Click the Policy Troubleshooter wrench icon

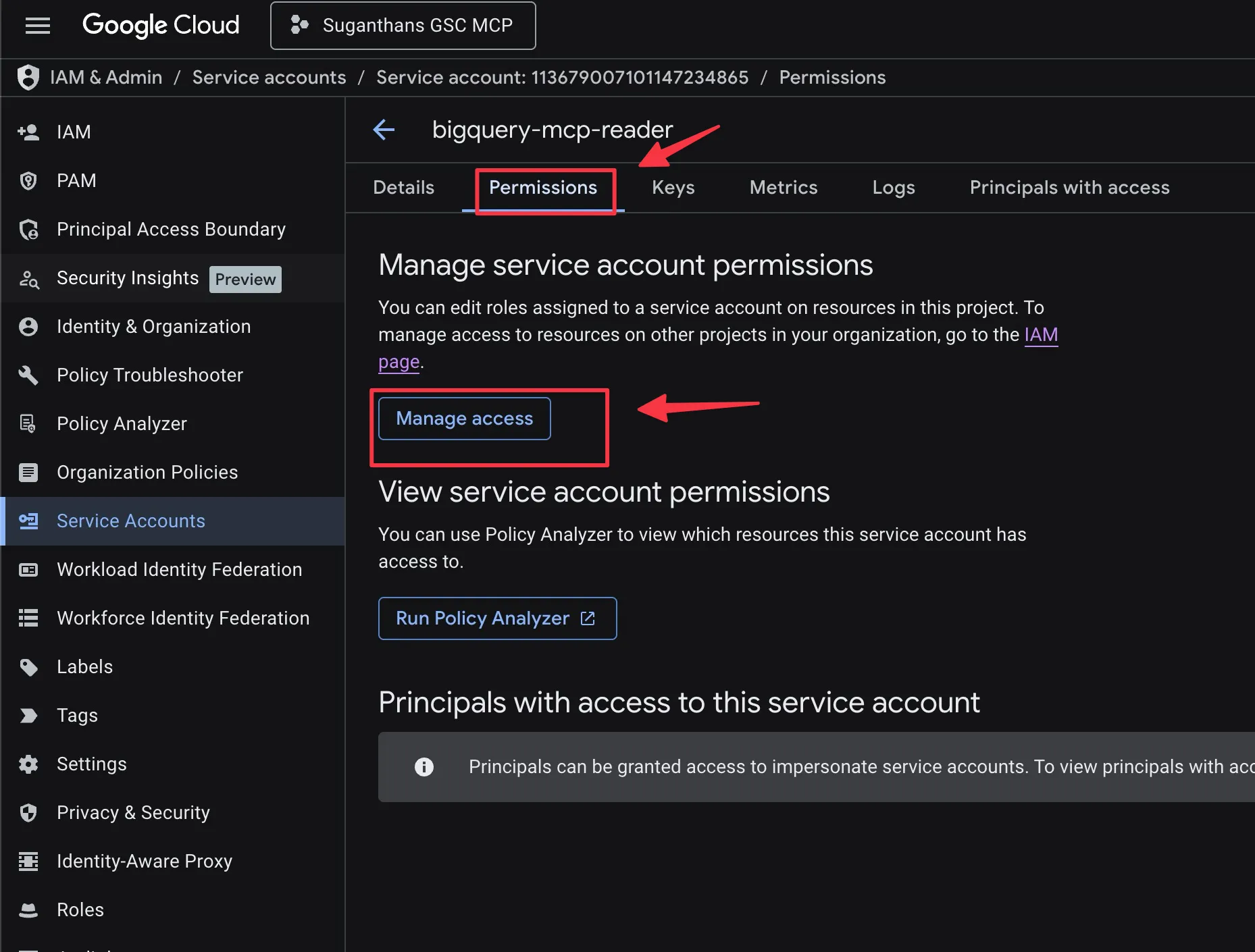pyautogui.click(x=28, y=375)
